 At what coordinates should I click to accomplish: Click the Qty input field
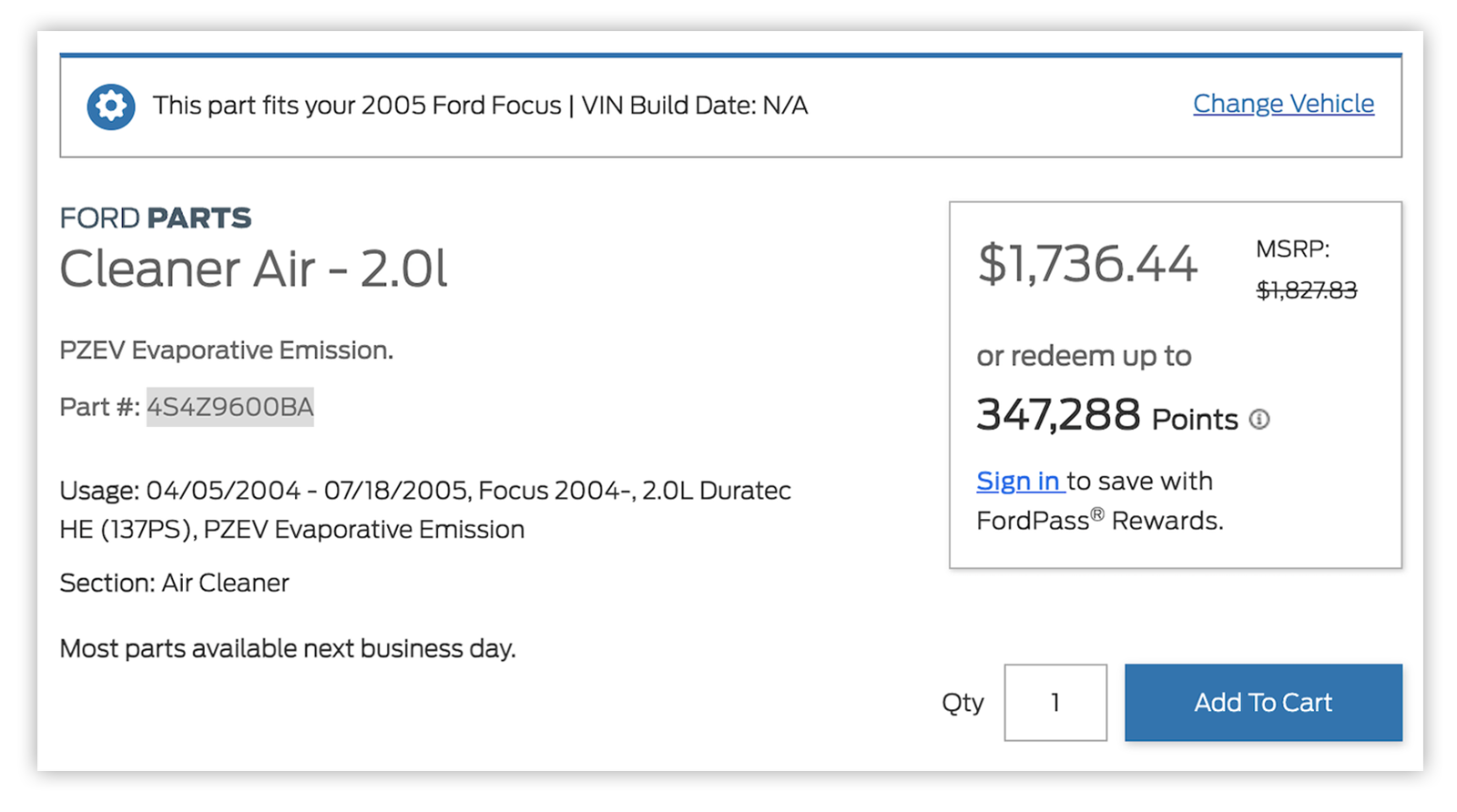pyautogui.click(x=1055, y=702)
